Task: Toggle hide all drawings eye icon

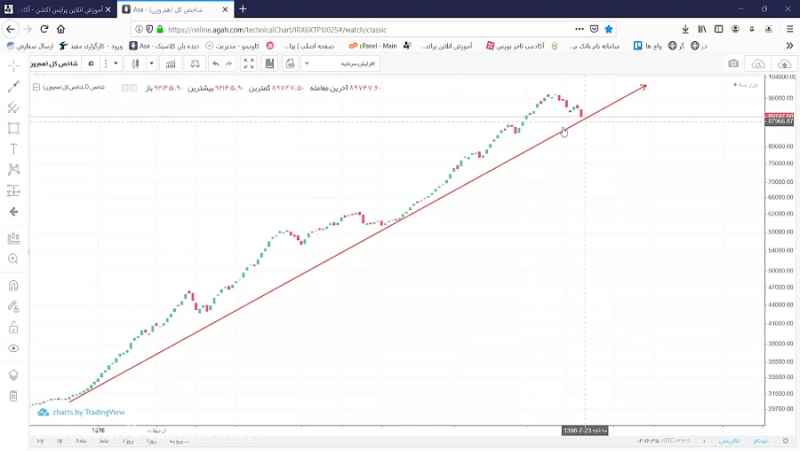Action: click(x=14, y=349)
